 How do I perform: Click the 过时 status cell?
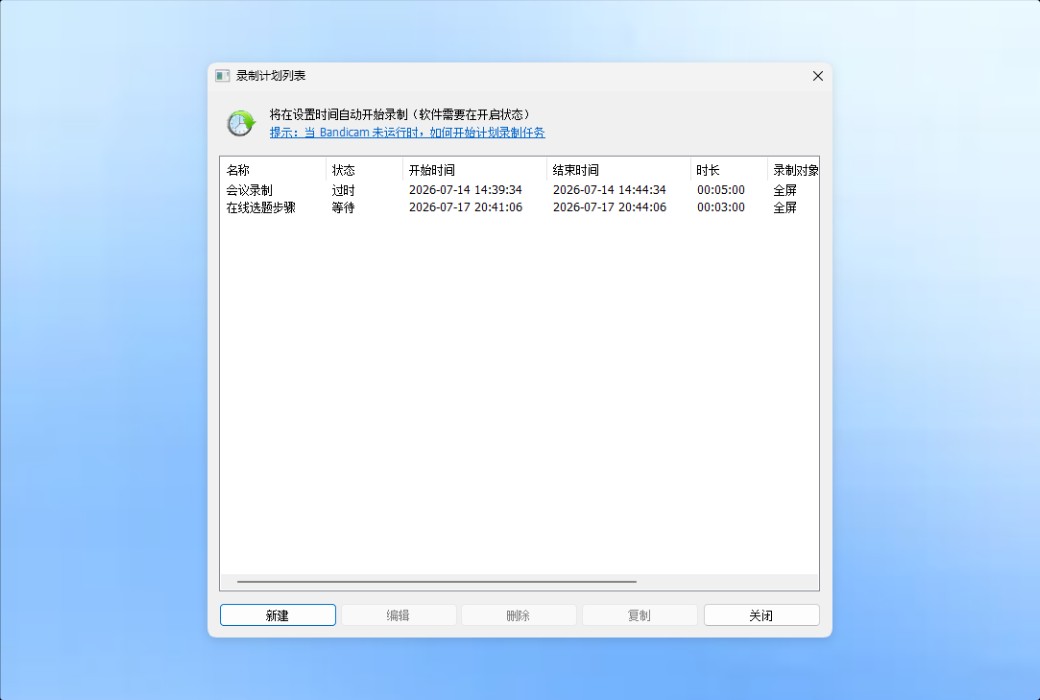coord(344,190)
